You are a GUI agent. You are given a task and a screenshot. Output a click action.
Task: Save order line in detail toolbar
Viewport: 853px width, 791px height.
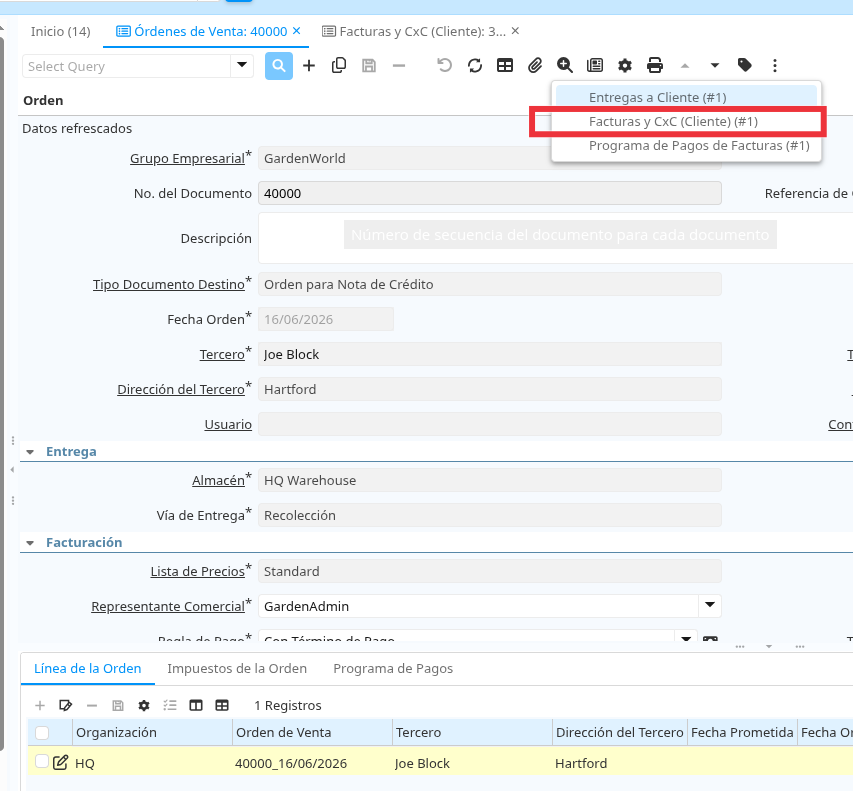tap(118, 706)
